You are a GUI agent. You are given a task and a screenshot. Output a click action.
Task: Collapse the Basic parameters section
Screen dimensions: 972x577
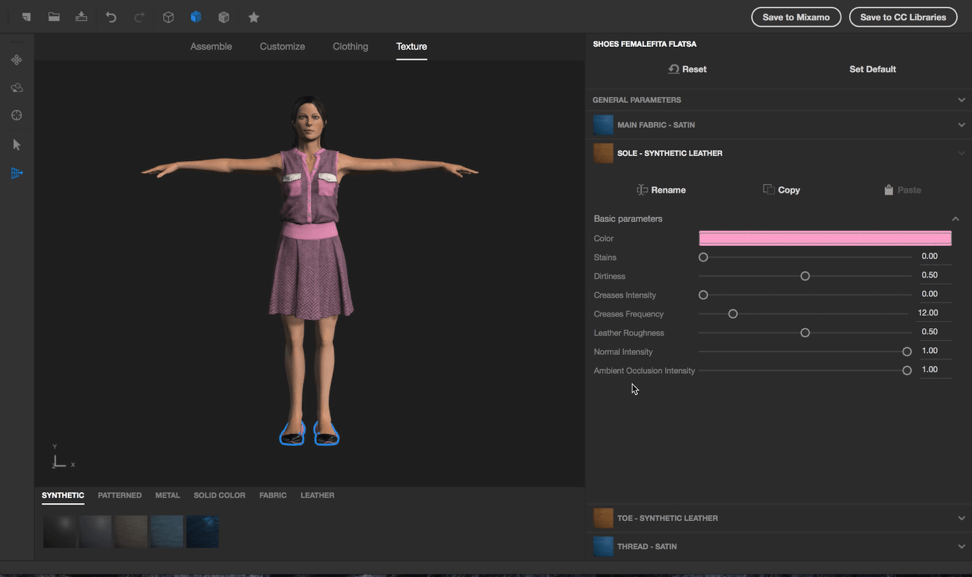click(955, 219)
